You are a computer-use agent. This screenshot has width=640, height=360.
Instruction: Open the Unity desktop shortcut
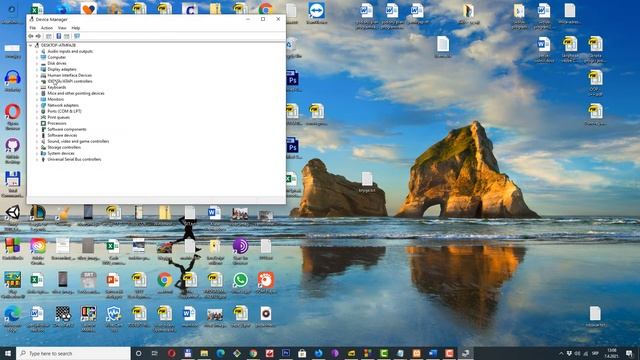point(12,213)
